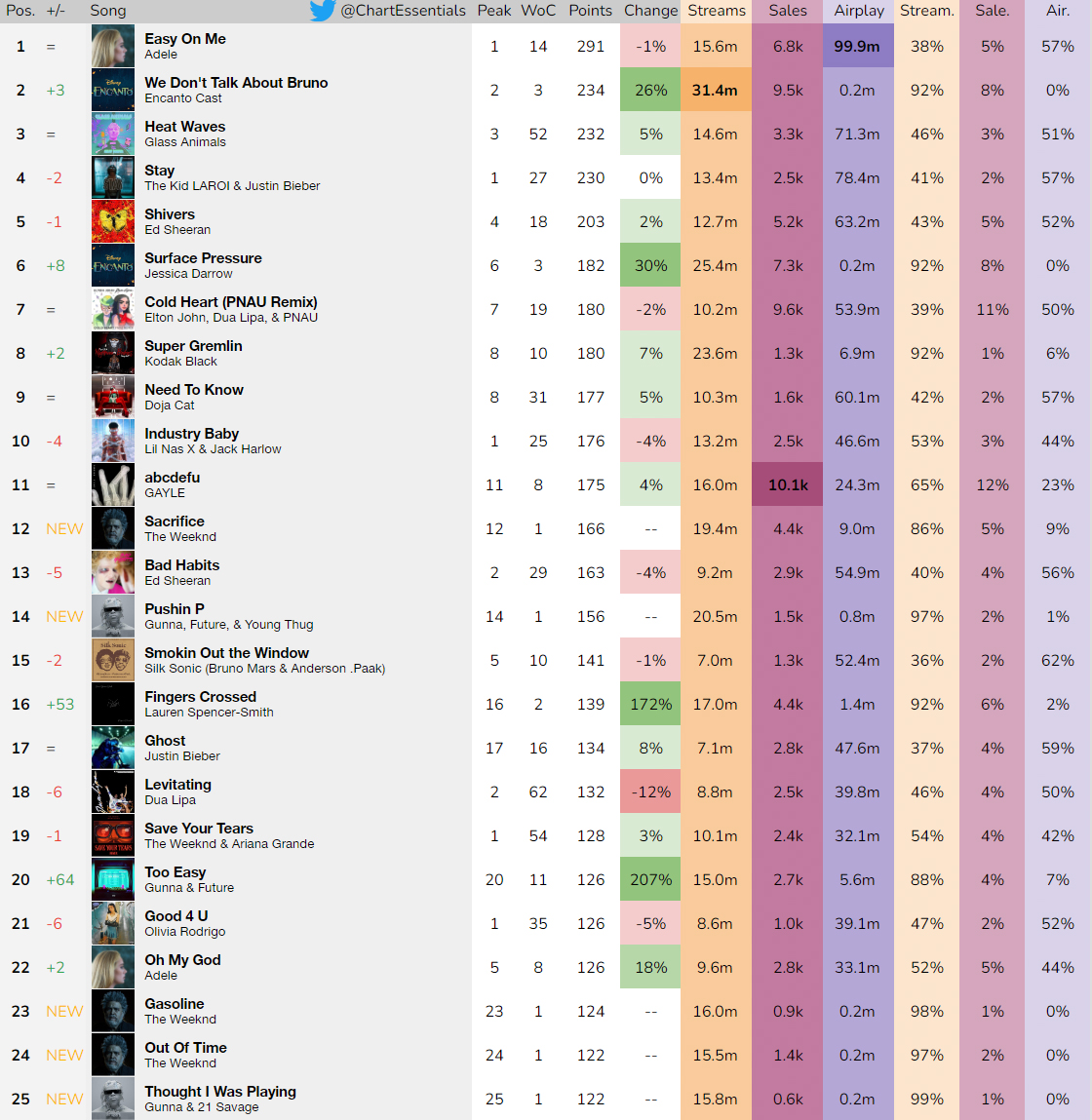1092x1120 pixels.
Task: Click the +64 movement for Too Easy
Action: point(60,879)
